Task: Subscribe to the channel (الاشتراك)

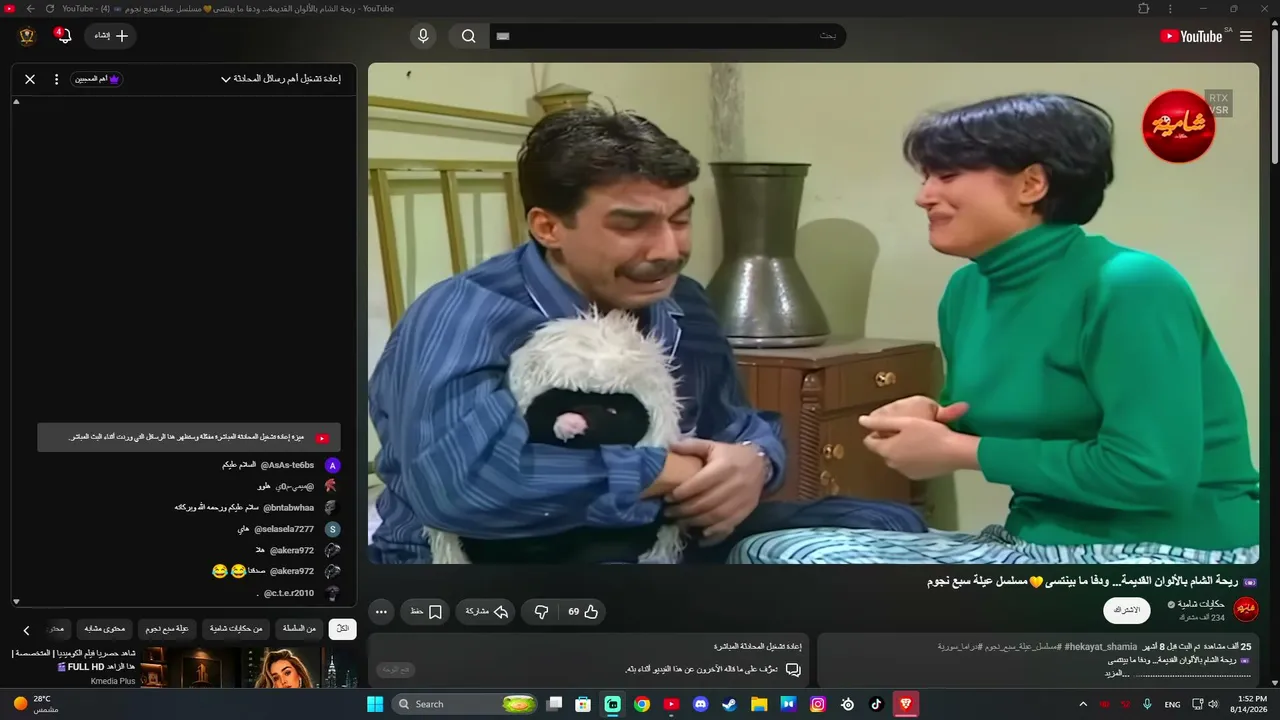Action: tap(1126, 610)
